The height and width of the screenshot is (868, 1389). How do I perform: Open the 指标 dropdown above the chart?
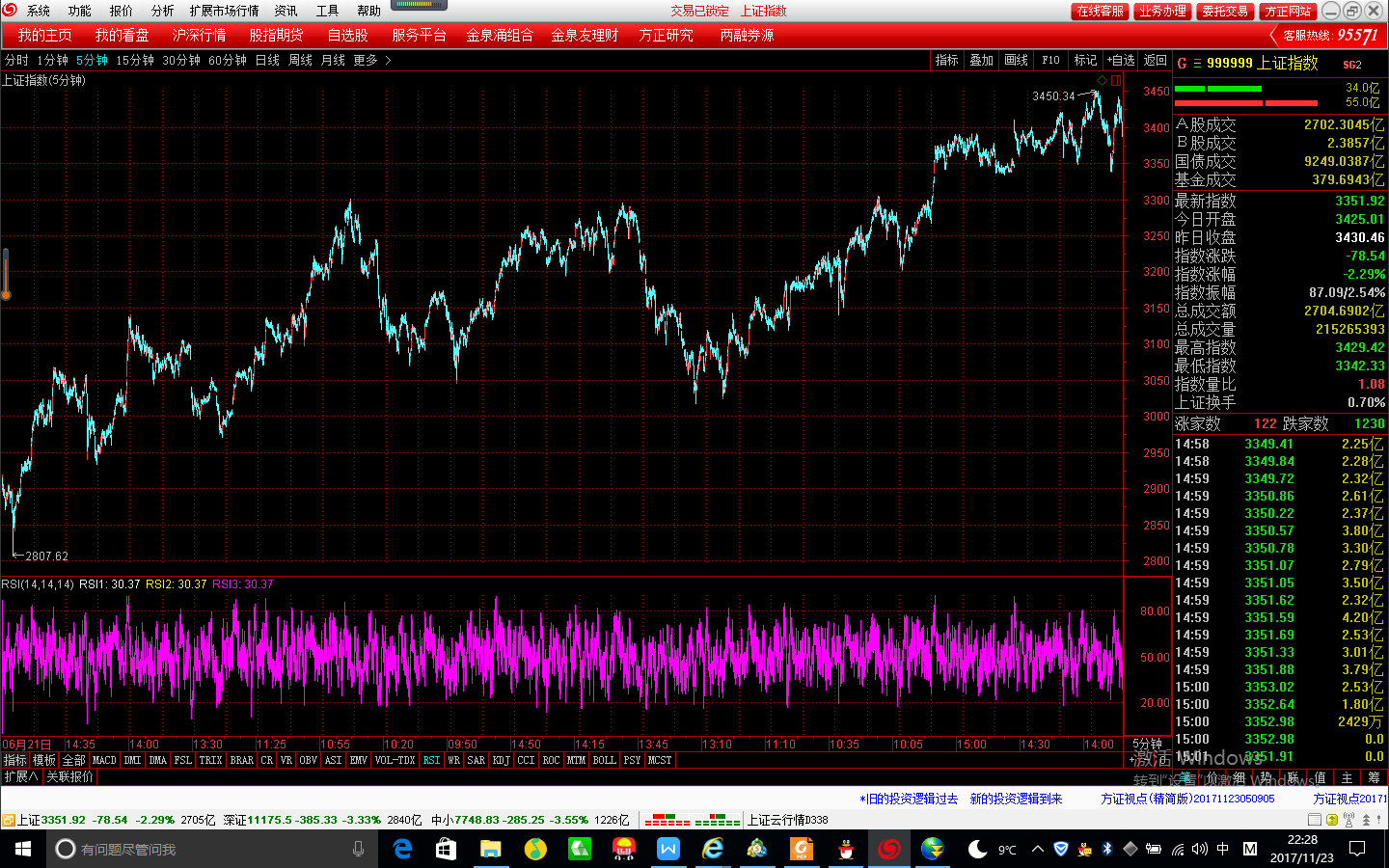click(x=946, y=60)
